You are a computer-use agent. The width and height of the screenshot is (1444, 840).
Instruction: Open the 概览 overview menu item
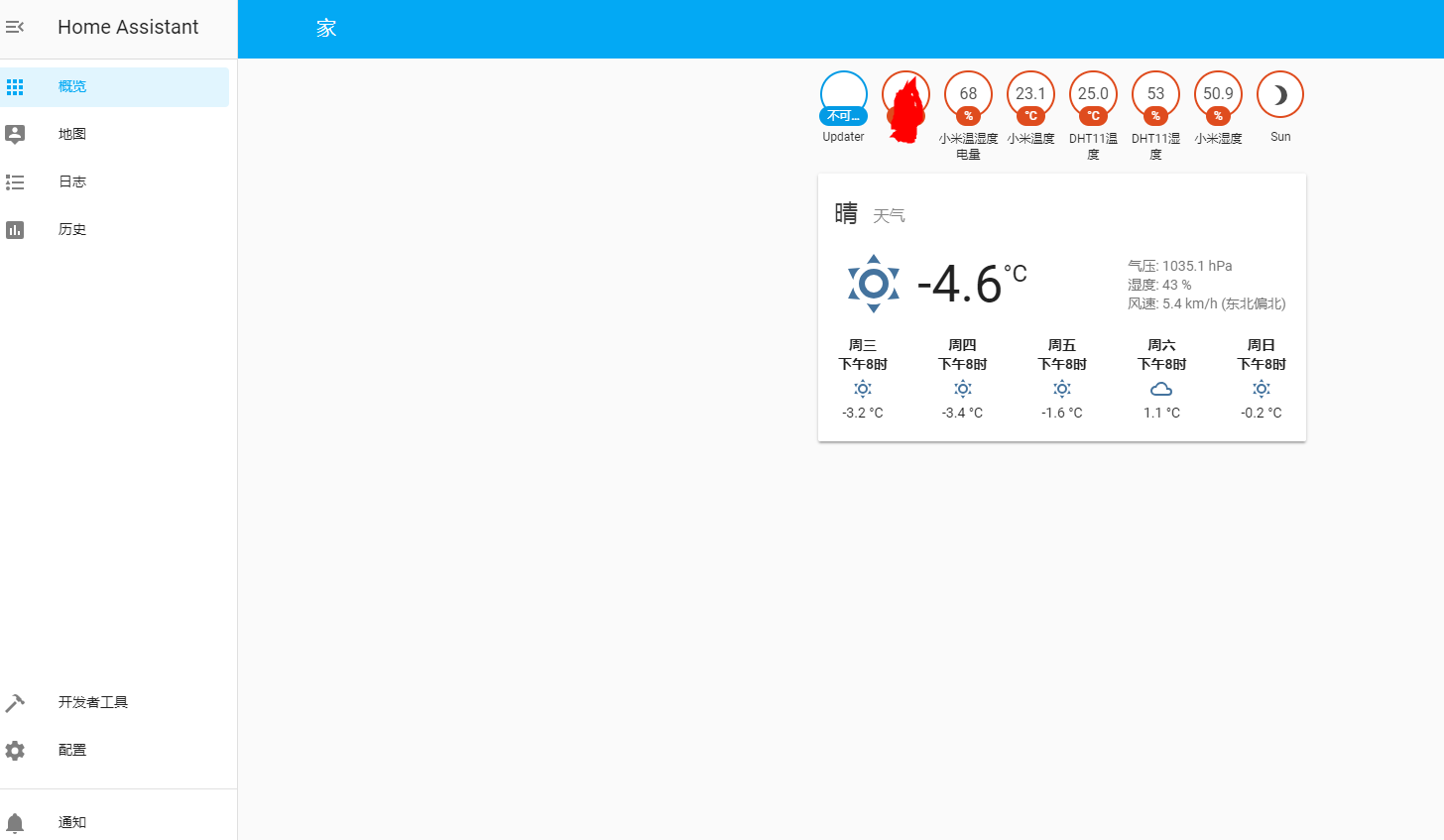click(x=114, y=87)
